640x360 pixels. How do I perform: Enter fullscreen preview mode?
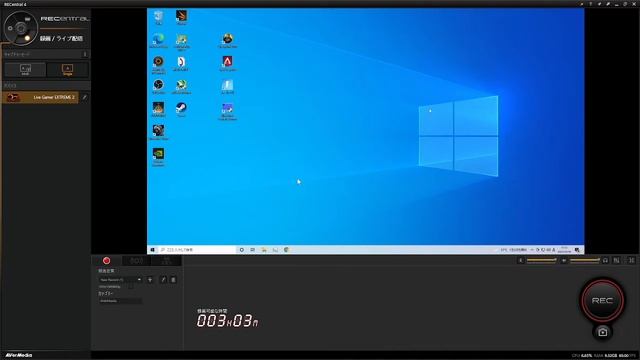(x=631, y=260)
